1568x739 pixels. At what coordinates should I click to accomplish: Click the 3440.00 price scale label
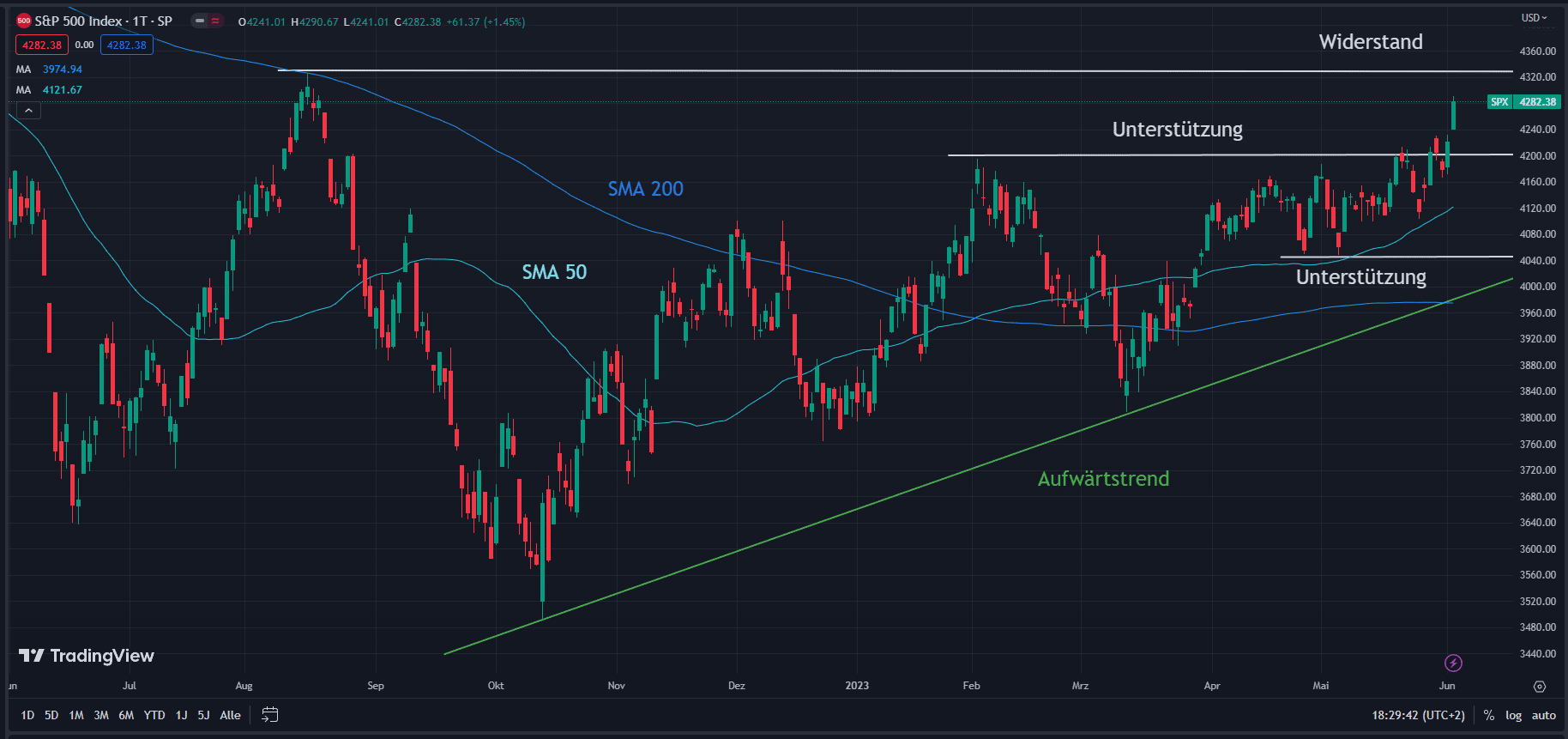pyautogui.click(x=1537, y=654)
